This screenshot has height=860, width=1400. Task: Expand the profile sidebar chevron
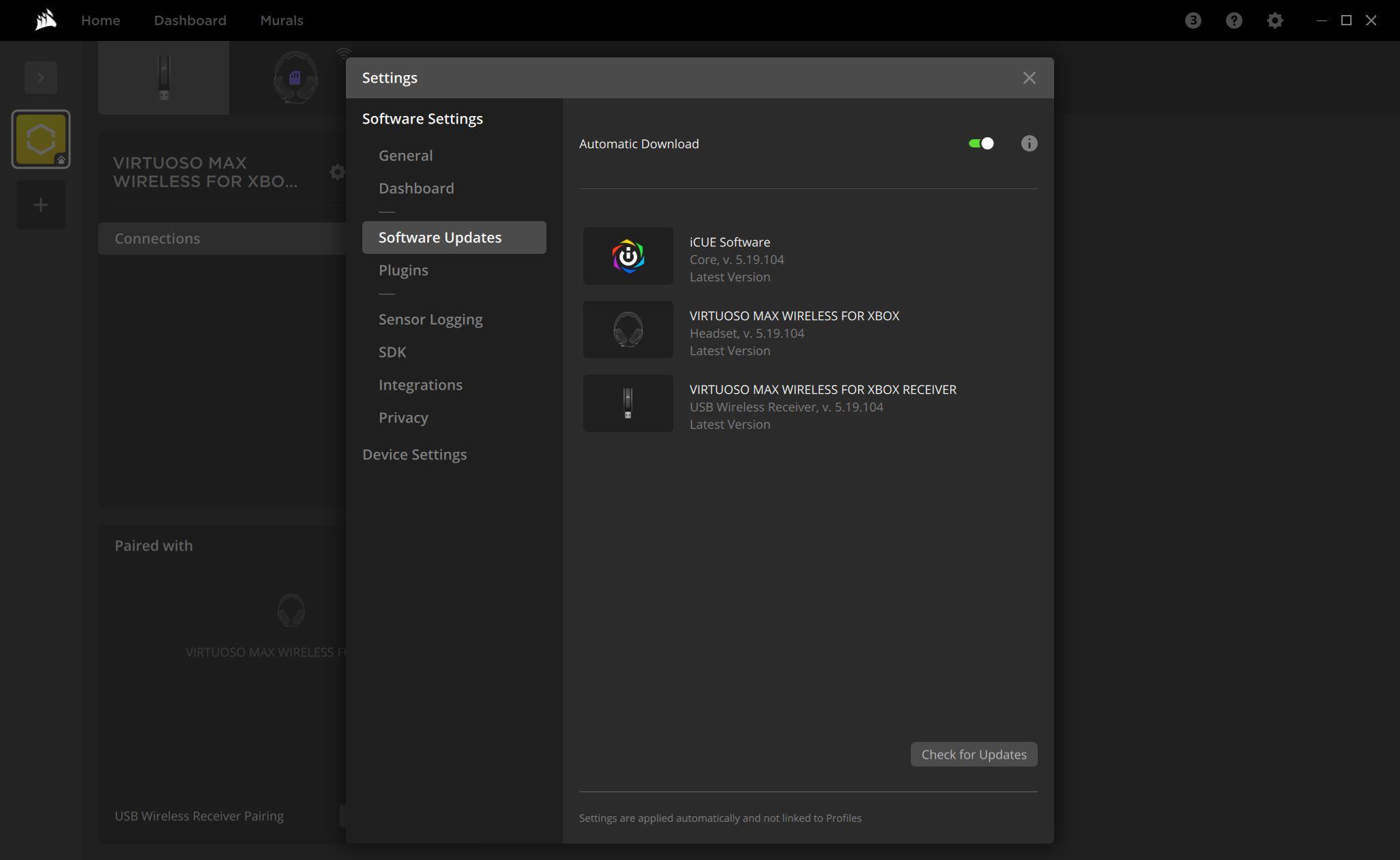pos(40,78)
